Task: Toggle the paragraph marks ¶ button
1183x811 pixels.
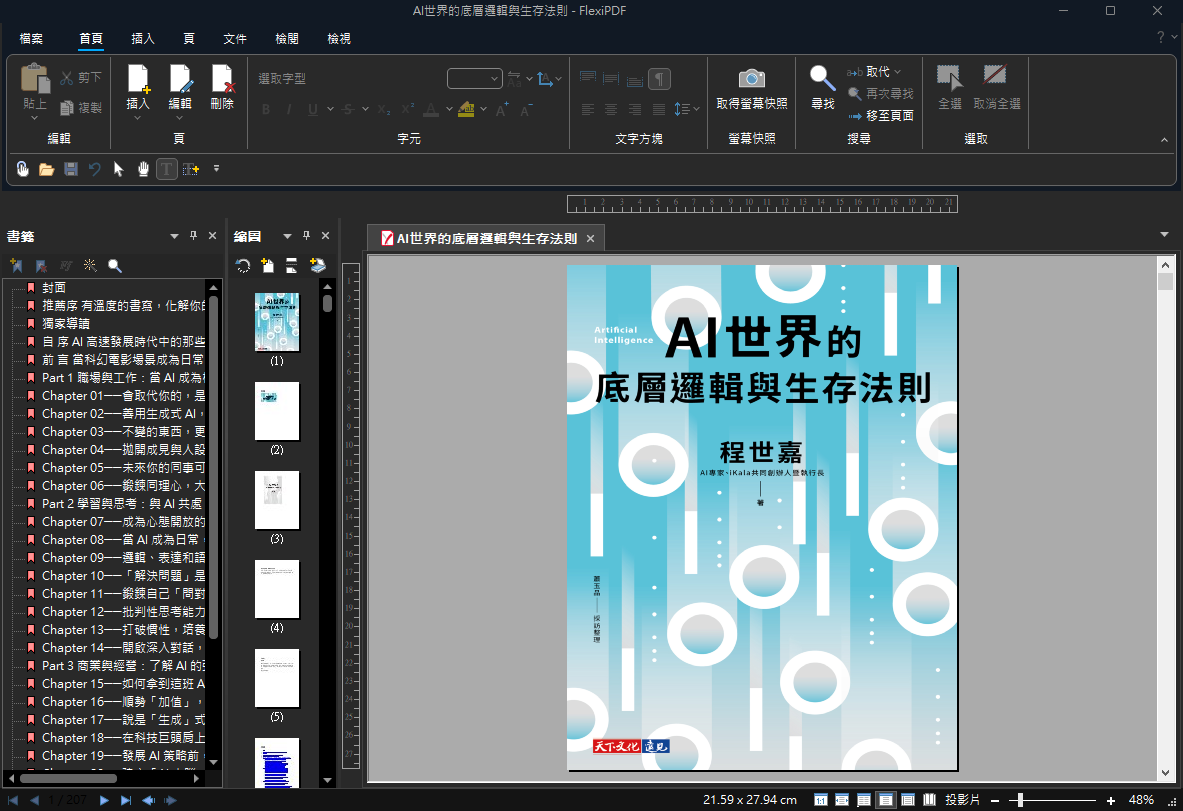Action: pos(659,78)
